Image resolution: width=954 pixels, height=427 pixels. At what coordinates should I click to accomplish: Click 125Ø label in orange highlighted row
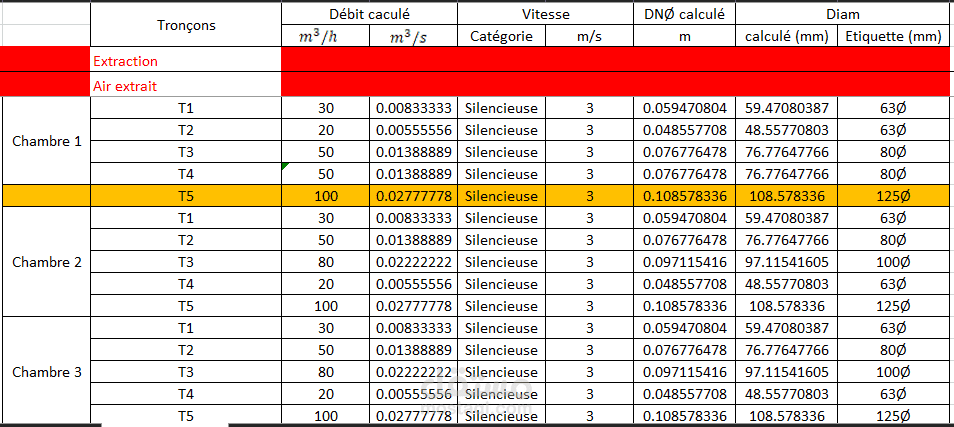click(894, 196)
